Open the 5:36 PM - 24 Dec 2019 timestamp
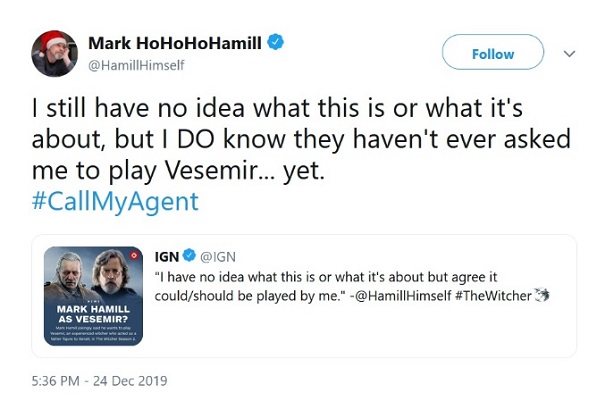 [x=99, y=380]
